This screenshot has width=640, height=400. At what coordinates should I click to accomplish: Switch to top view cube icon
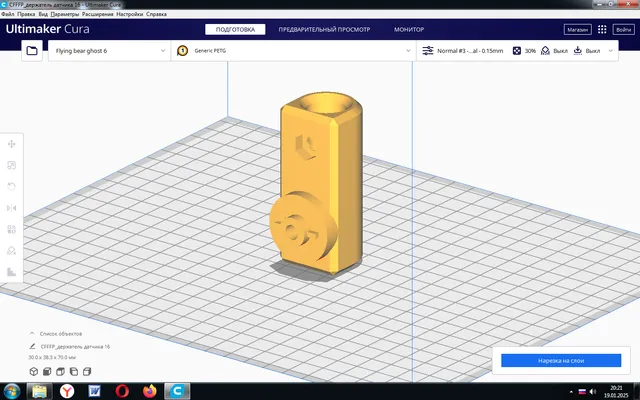tap(60, 371)
